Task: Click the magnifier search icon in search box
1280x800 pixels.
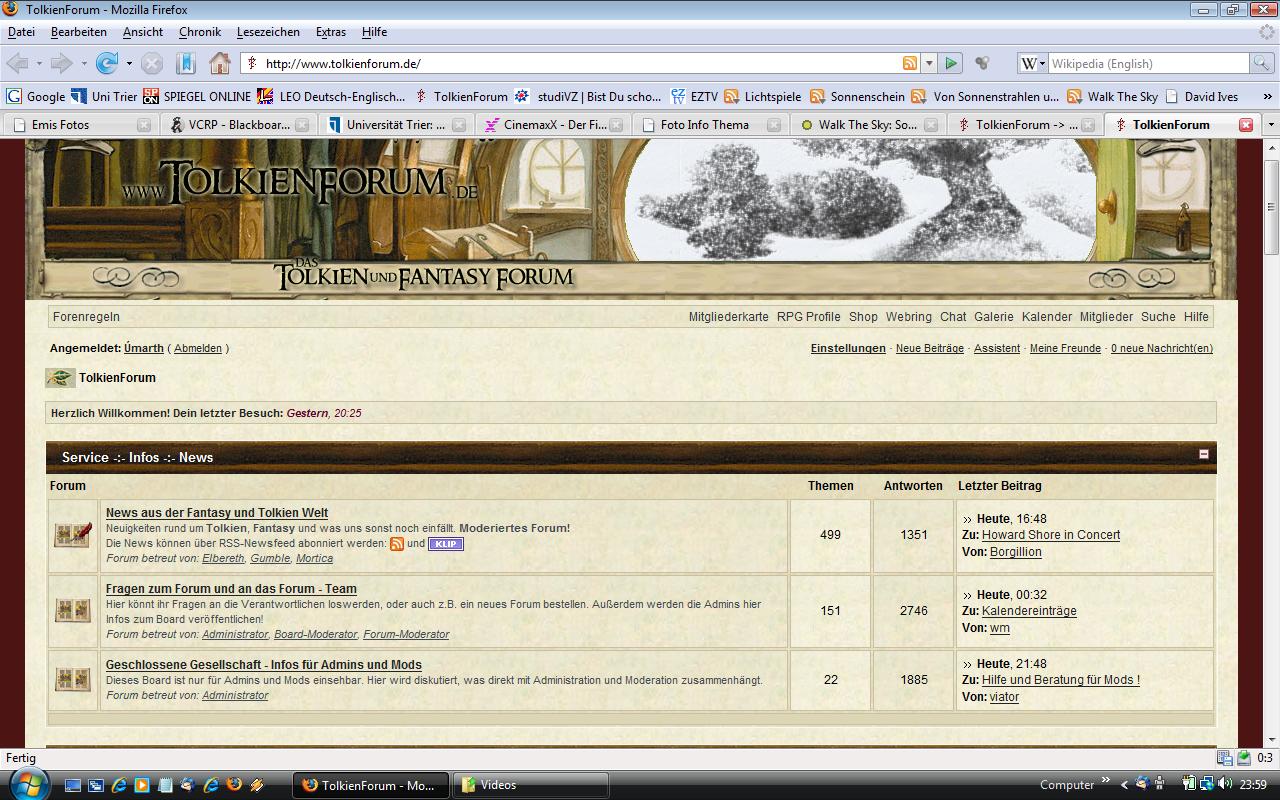Action: (1262, 63)
